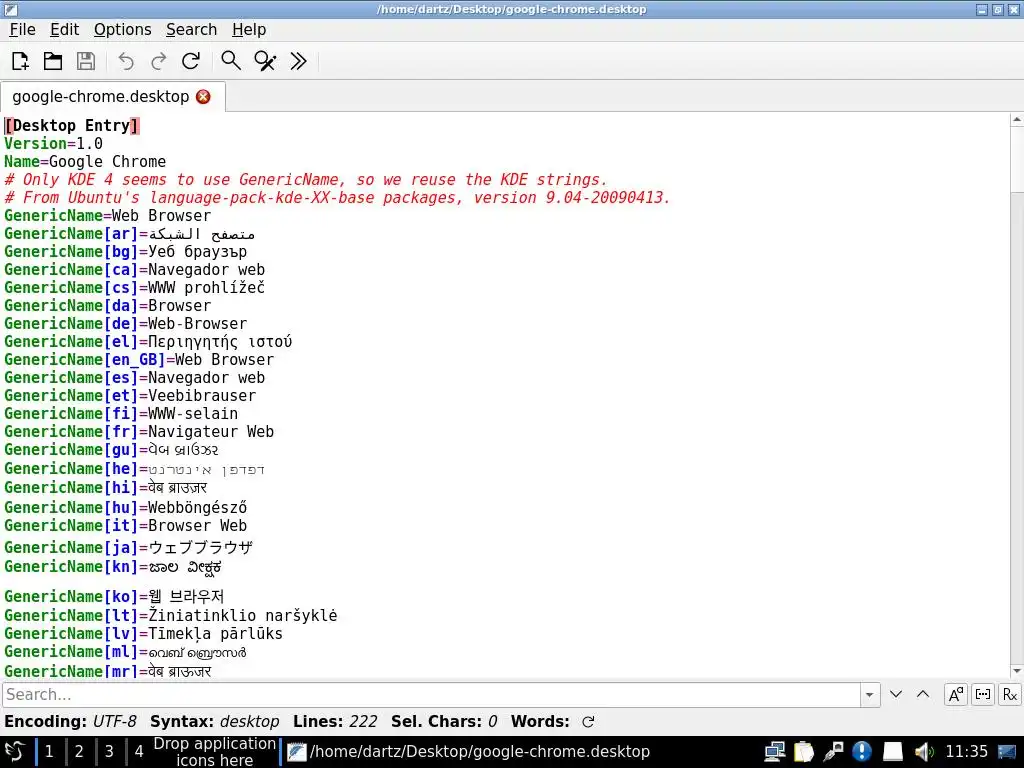Click the GenericName[fi]=WWW-selain line
Screen dimensions: 1024x768
tap(121, 414)
